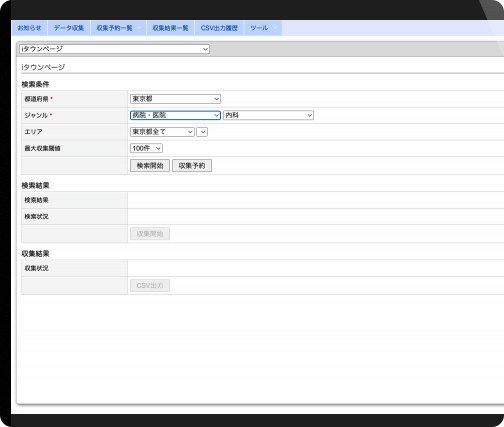
Task: Open the ジャンル dropdown showing 病院・医院
Action: click(x=175, y=115)
